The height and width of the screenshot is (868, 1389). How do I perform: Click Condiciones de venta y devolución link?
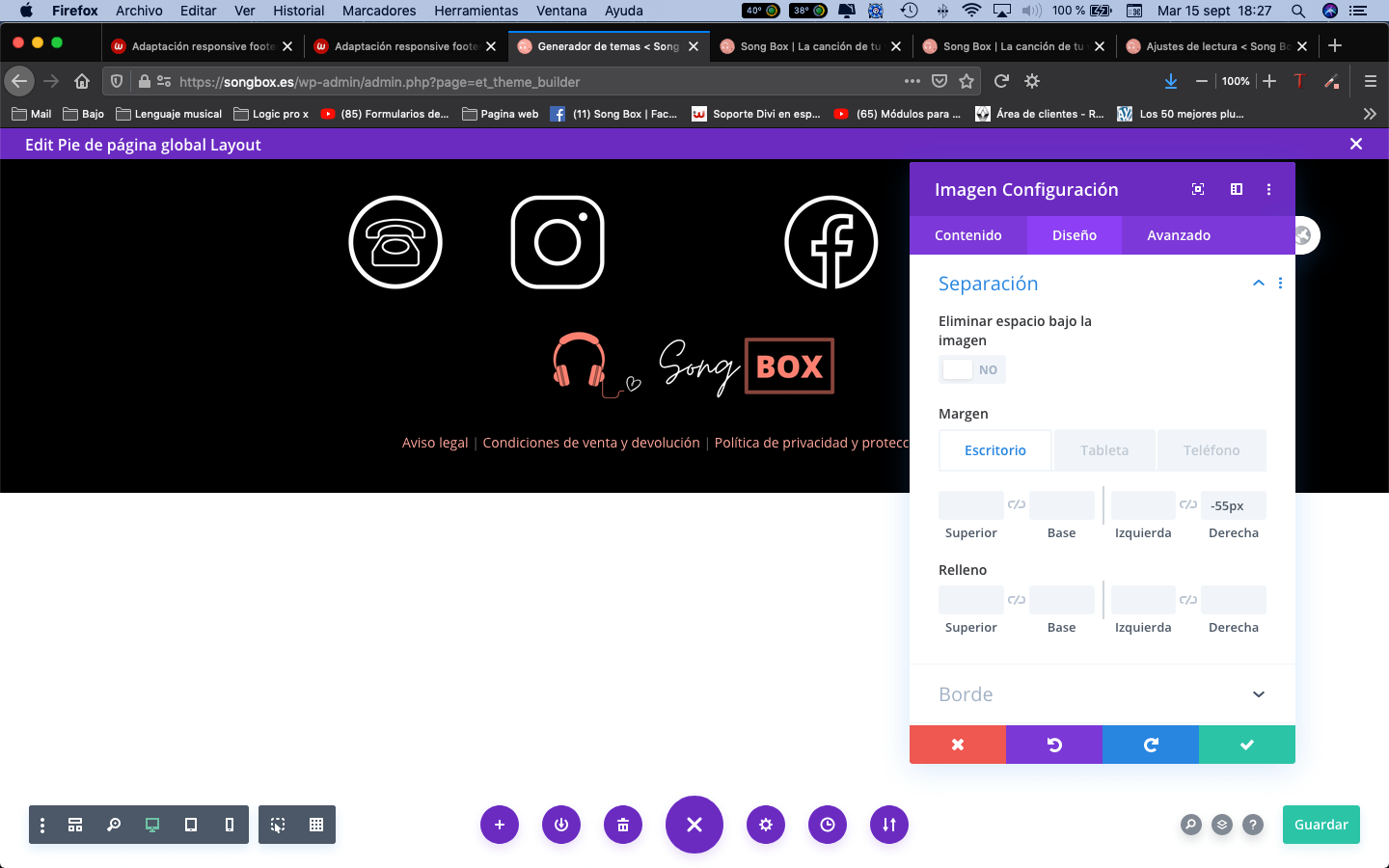591,443
